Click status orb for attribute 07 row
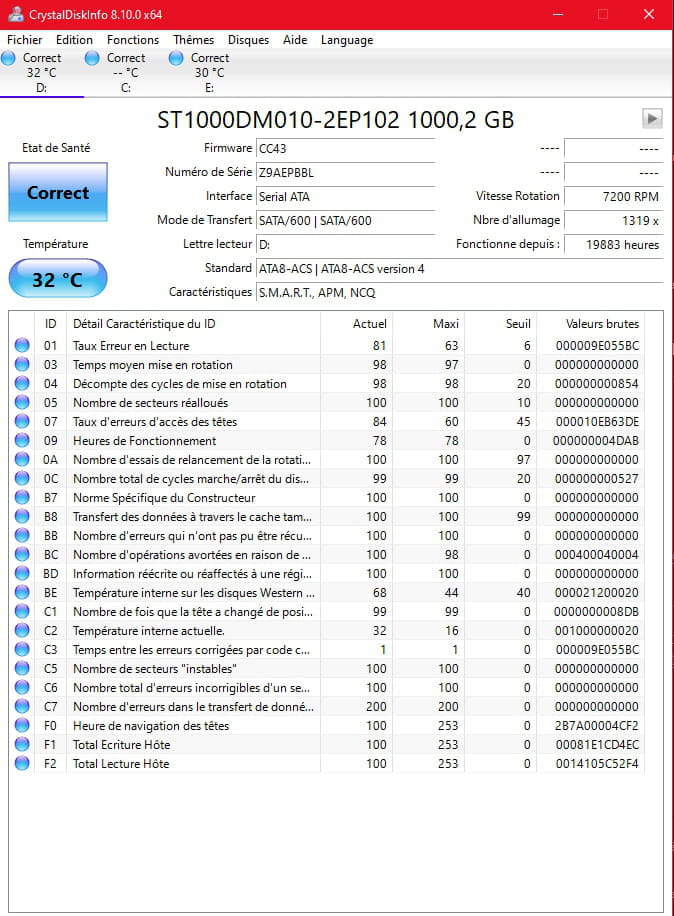Image resolution: width=674 pixels, height=916 pixels. point(22,421)
